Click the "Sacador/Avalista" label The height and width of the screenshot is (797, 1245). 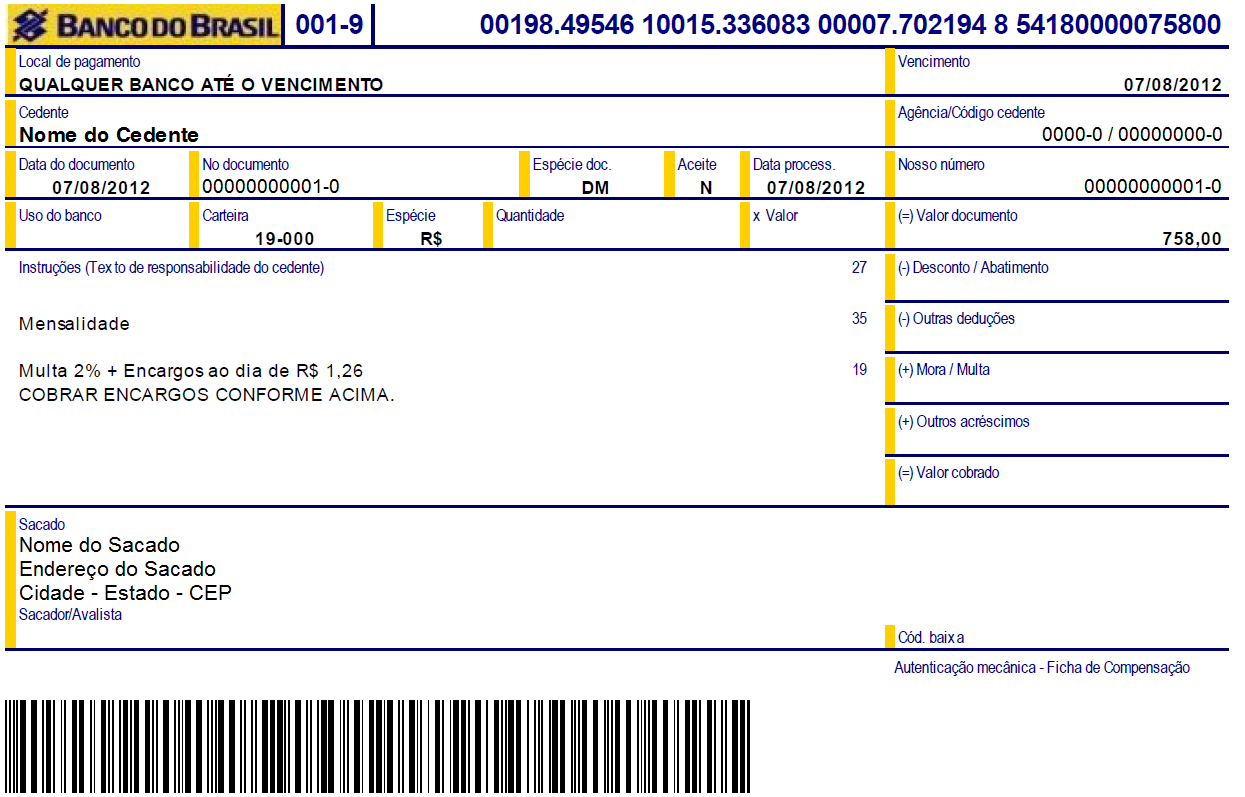point(70,614)
